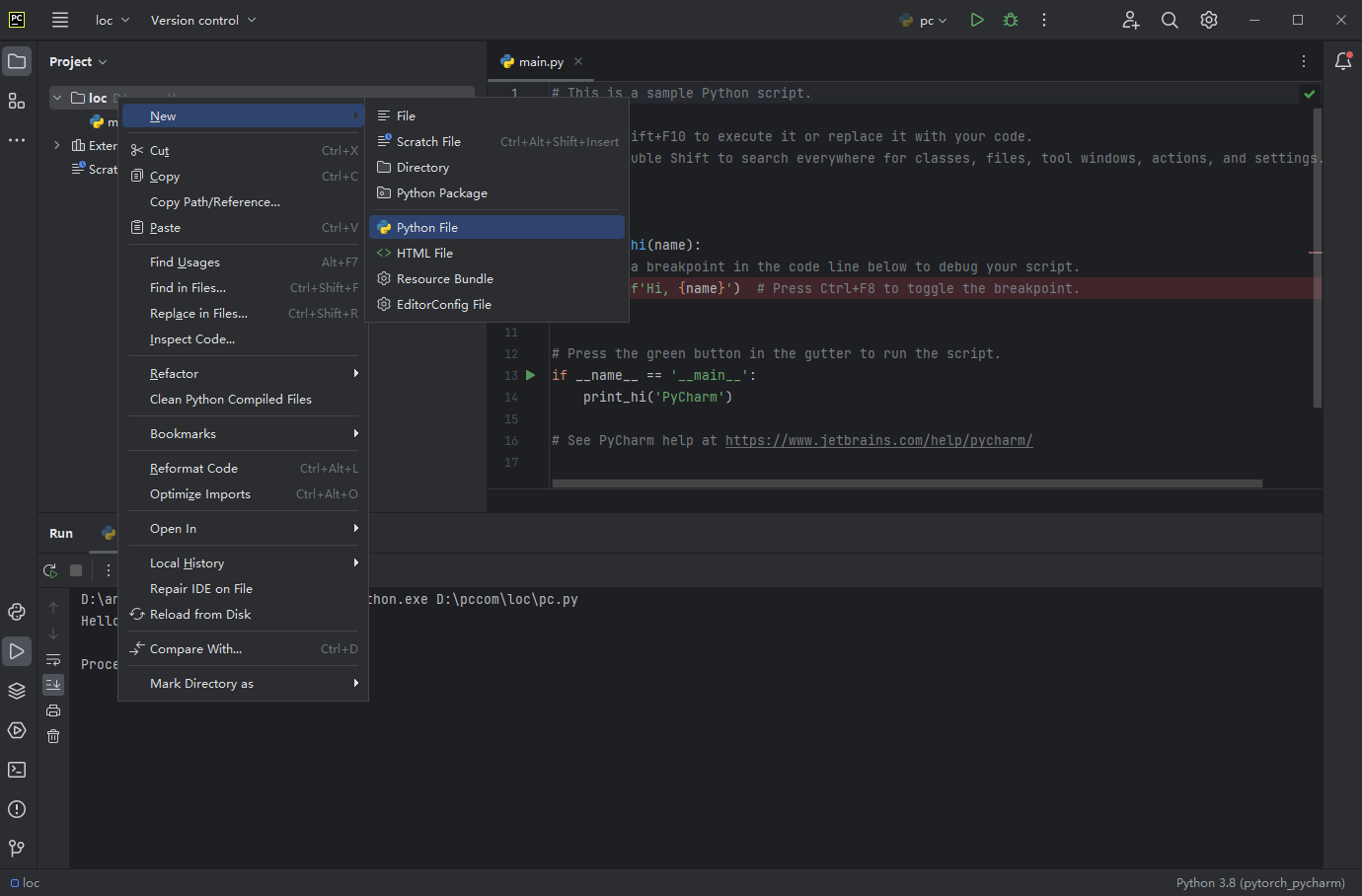
Task: Create a new Scratch File
Action: click(x=497, y=142)
